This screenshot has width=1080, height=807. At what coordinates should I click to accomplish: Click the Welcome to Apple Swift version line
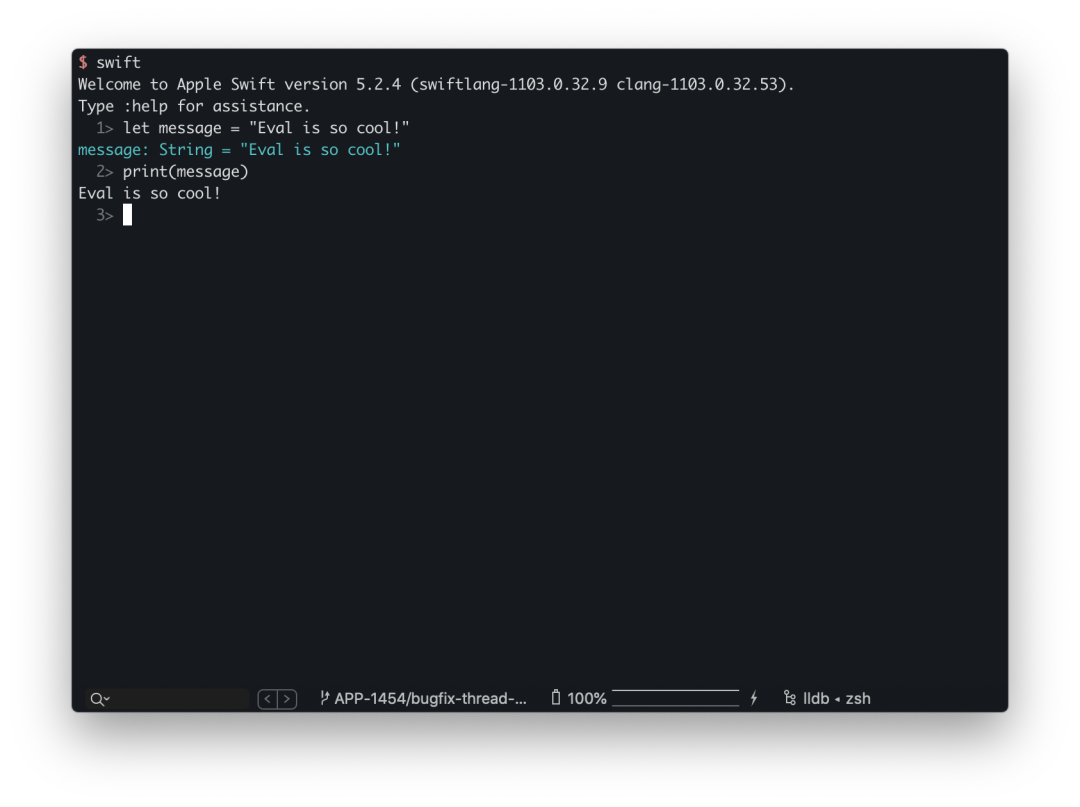coord(436,84)
